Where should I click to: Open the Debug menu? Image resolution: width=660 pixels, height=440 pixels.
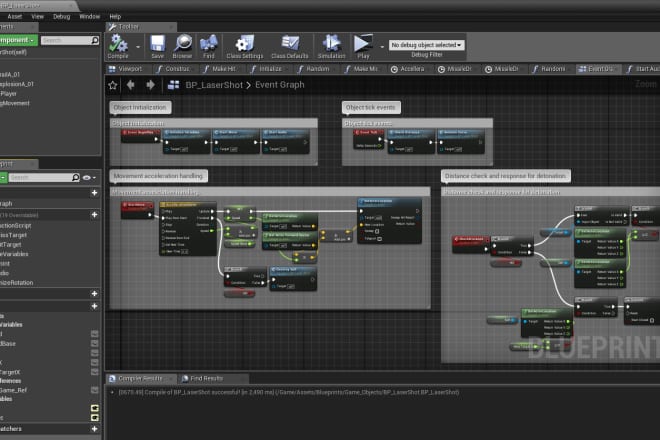[x=61, y=16]
